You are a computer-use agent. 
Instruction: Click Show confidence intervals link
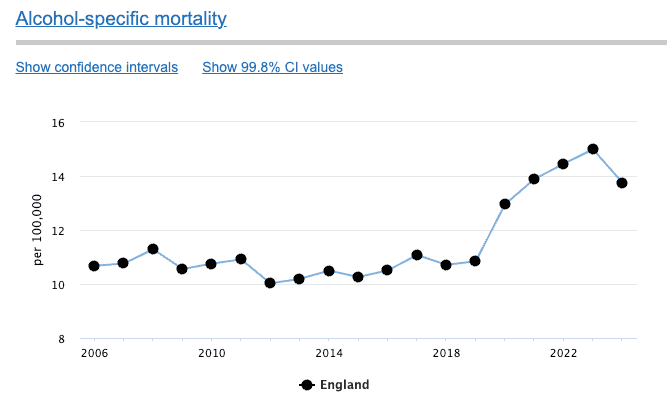97,67
